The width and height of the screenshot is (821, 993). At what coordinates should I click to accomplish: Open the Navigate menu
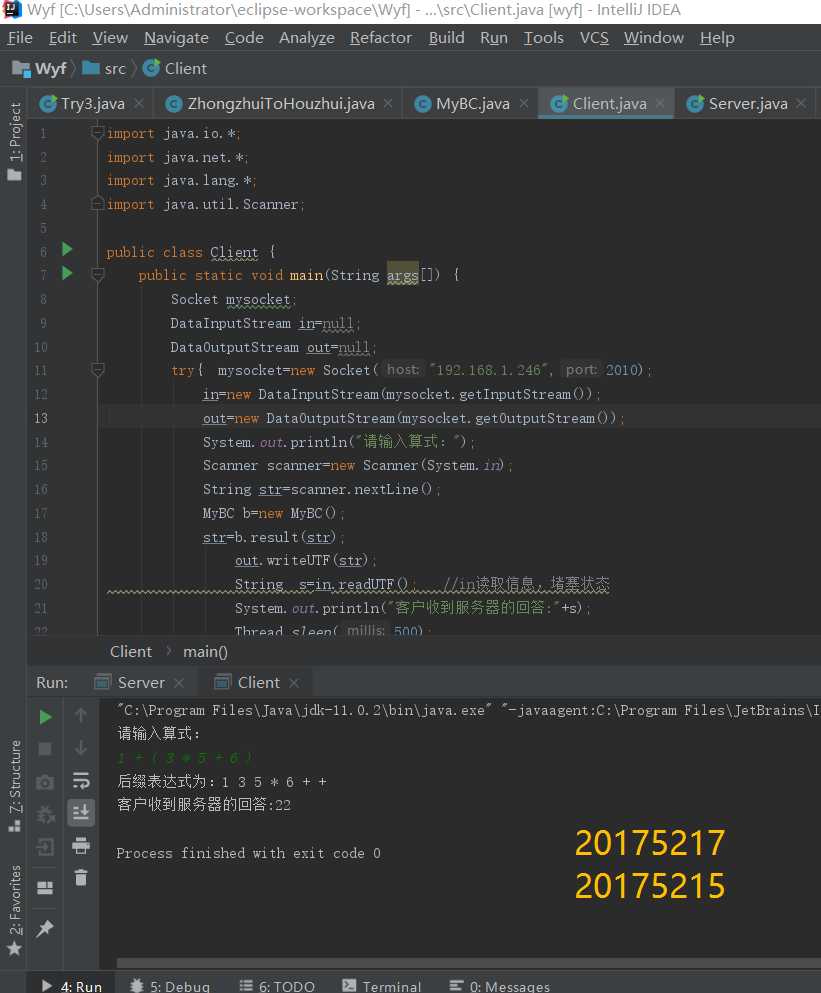(x=176, y=38)
